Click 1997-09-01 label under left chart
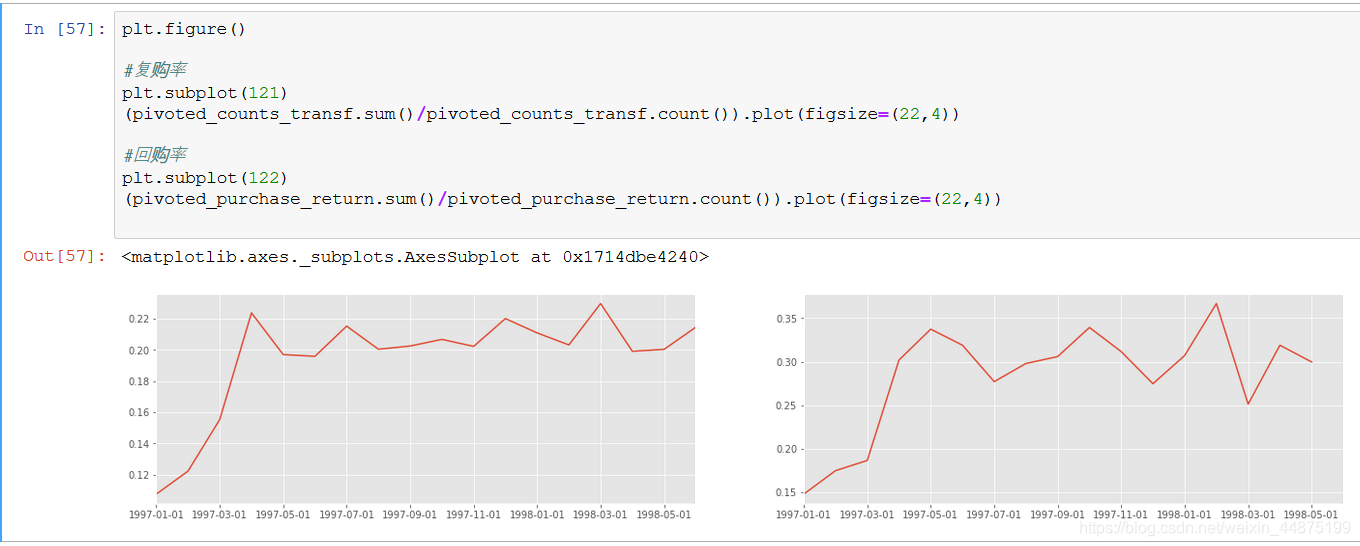Viewport: 1360px width, 546px height. pos(410,515)
